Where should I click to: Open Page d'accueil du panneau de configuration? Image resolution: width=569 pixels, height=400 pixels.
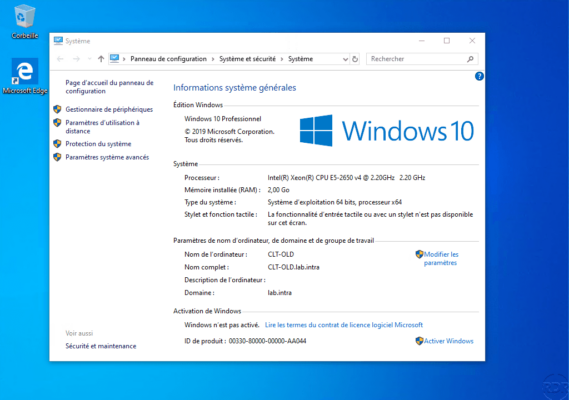pyautogui.click(x=109, y=87)
